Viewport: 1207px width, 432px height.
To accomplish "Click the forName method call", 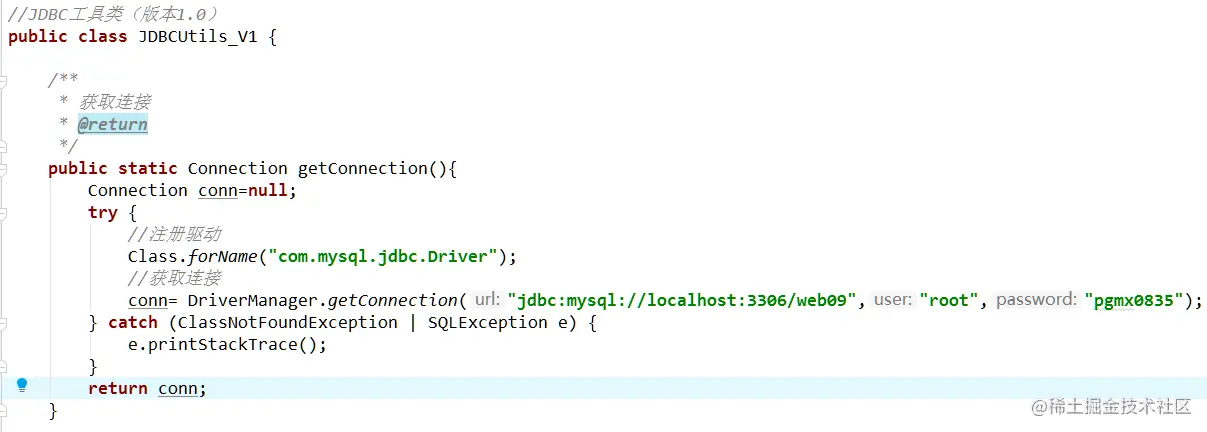I will coord(223,256).
